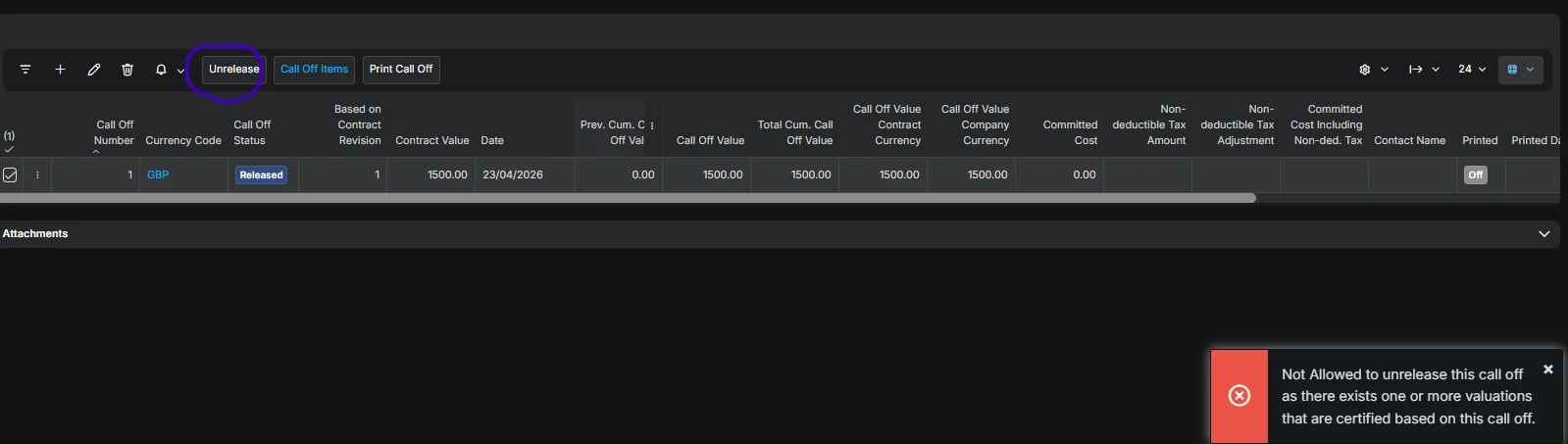Screen dimensions: 1568x444
Task: Toggle the select-all rows checkmark in header
Action: 9,150
